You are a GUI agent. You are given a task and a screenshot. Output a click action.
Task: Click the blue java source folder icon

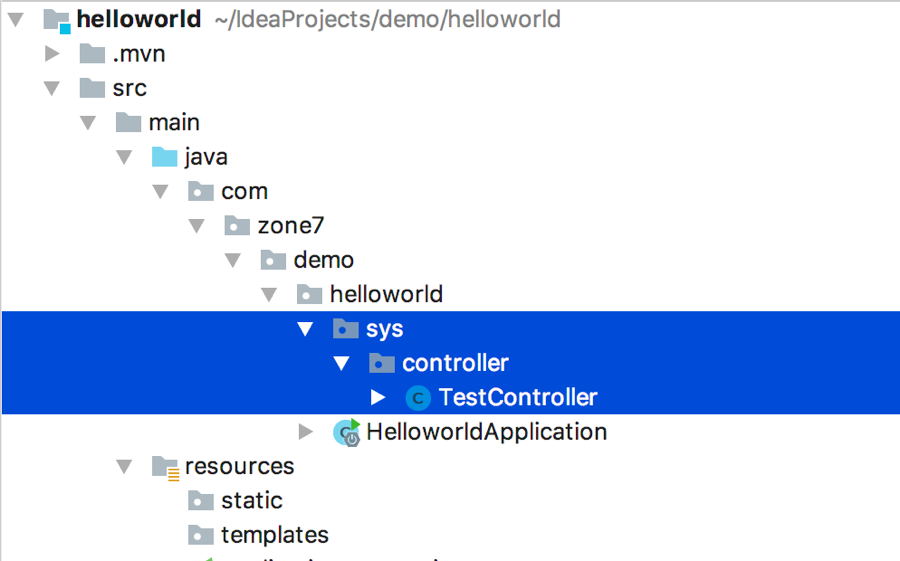pyautogui.click(x=165, y=157)
